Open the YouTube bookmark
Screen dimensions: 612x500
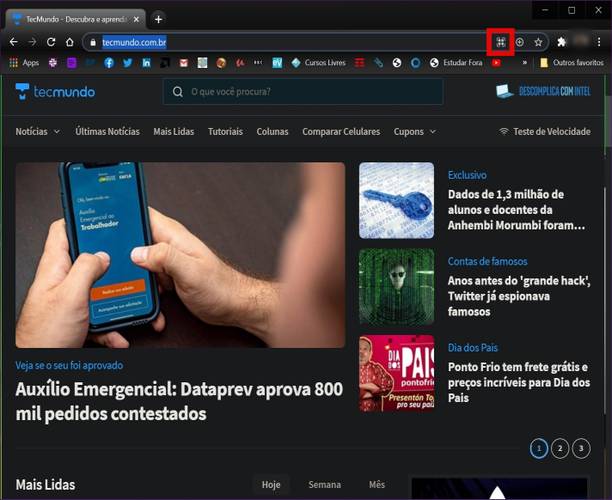click(x=496, y=62)
